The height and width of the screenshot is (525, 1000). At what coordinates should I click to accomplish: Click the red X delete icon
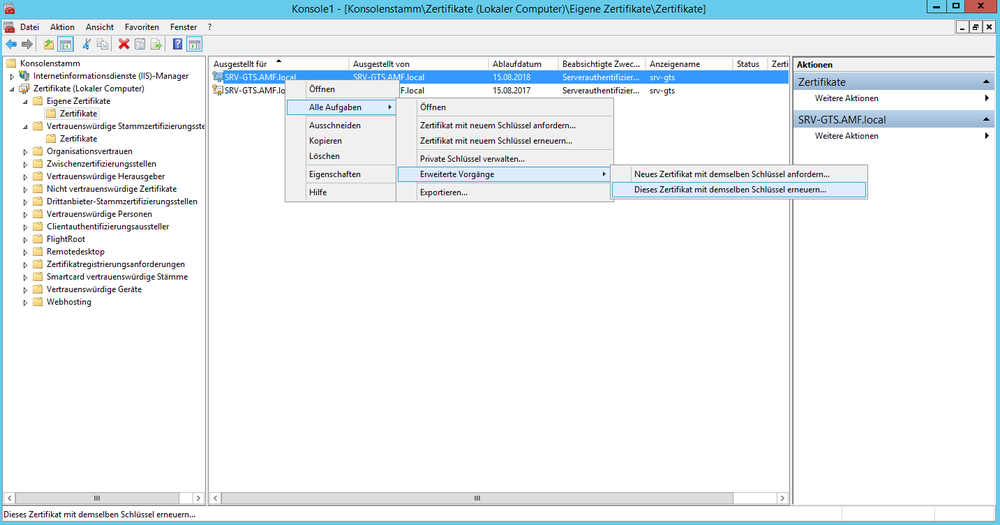[124, 44]
